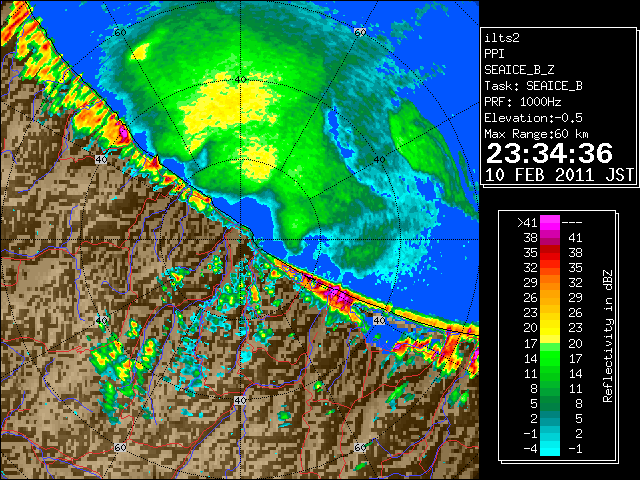
Task: Click the 'SEAICE_B_Z' product name
Action: 519,70
